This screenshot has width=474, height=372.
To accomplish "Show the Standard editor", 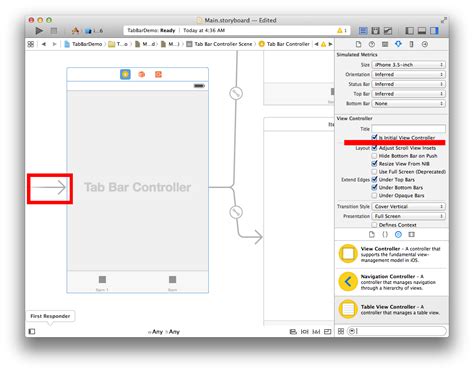I will coord(363,31).
